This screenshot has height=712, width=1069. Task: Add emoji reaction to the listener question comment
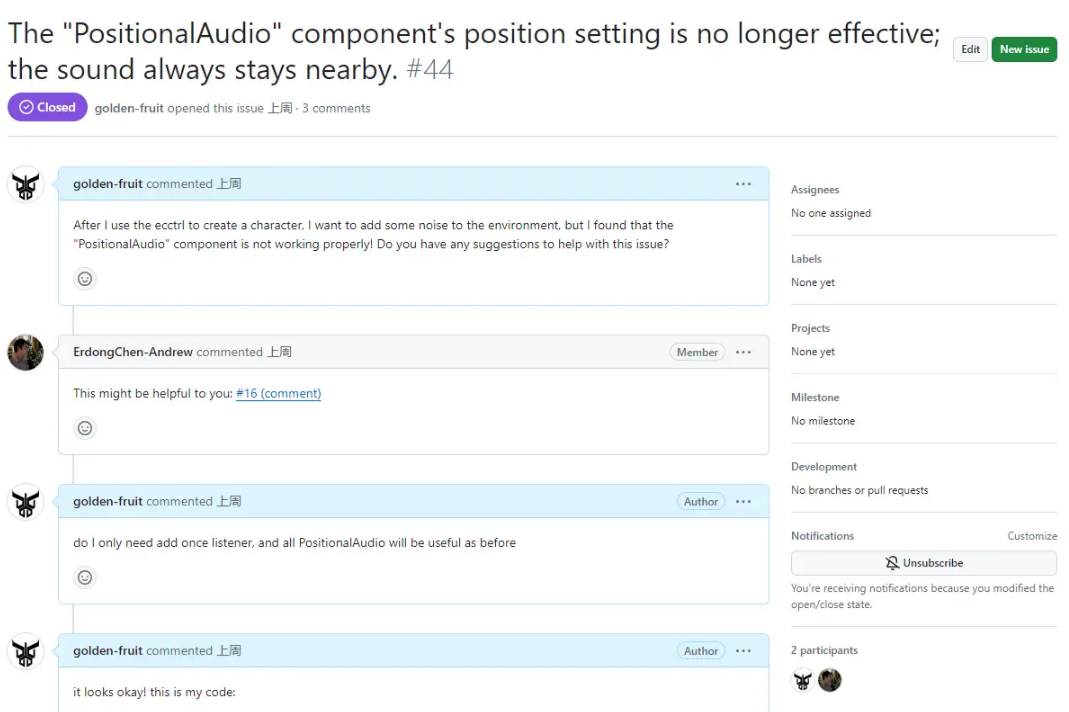[85, 578]
